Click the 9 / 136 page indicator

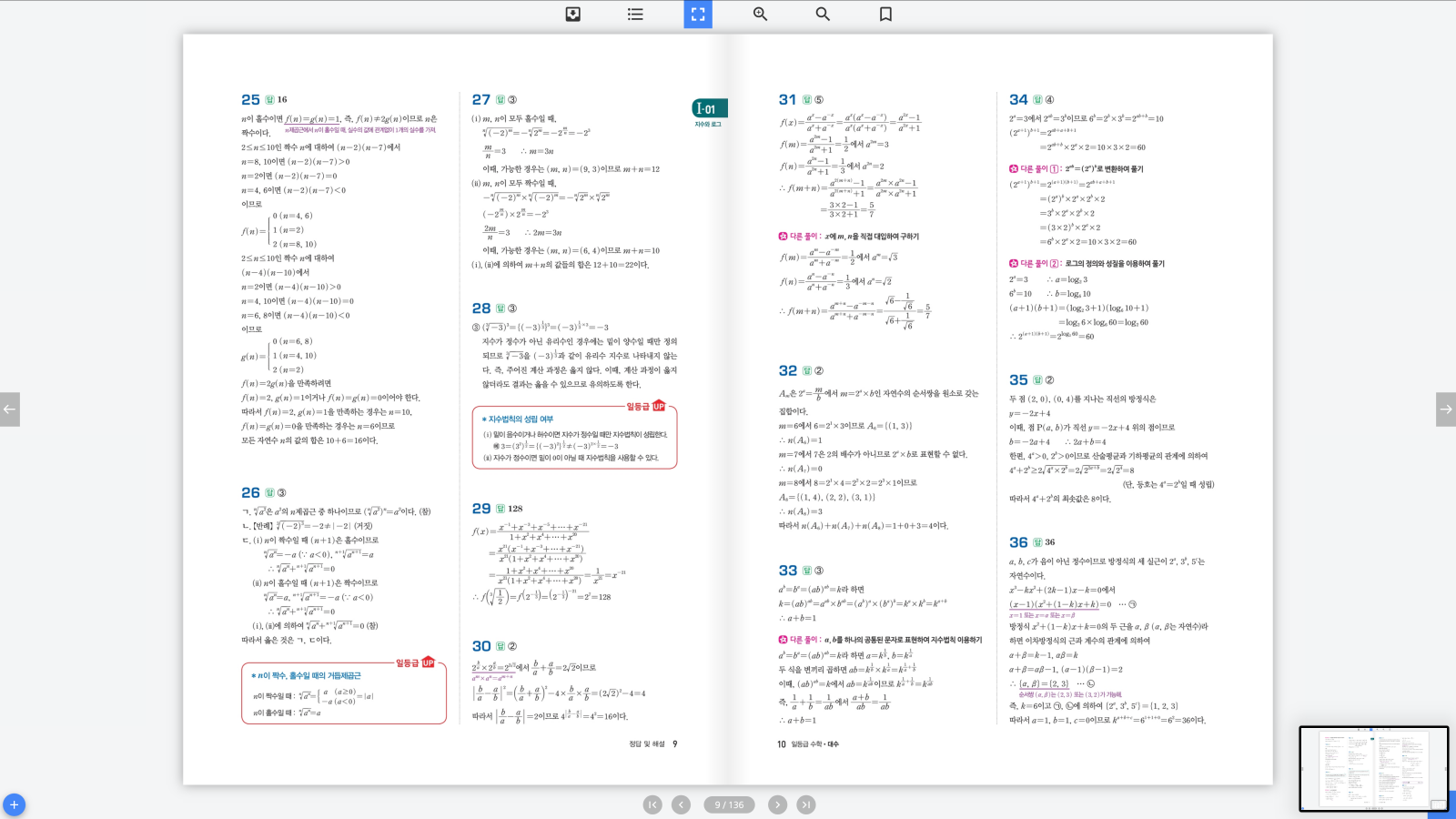(x=729, y=804)
